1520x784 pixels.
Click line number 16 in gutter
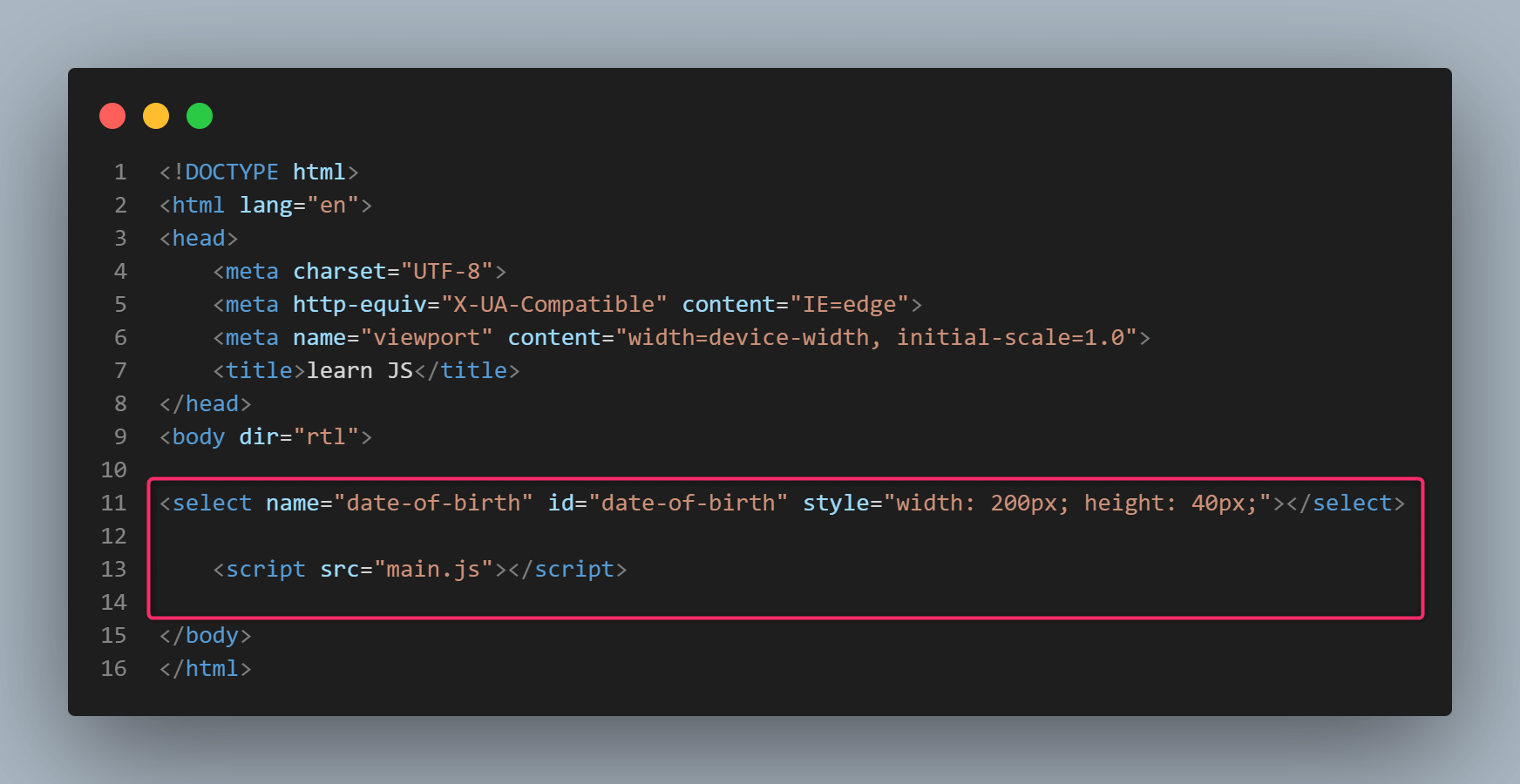(x=114, y=669)
